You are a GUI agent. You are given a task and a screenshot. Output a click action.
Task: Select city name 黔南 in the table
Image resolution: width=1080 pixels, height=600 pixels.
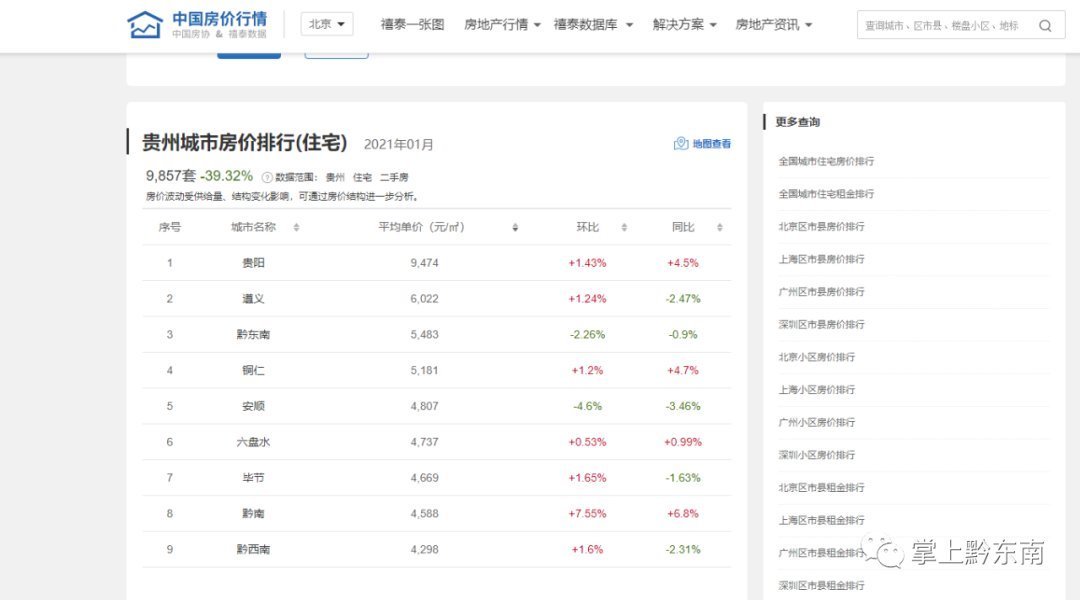coord(253,513)
